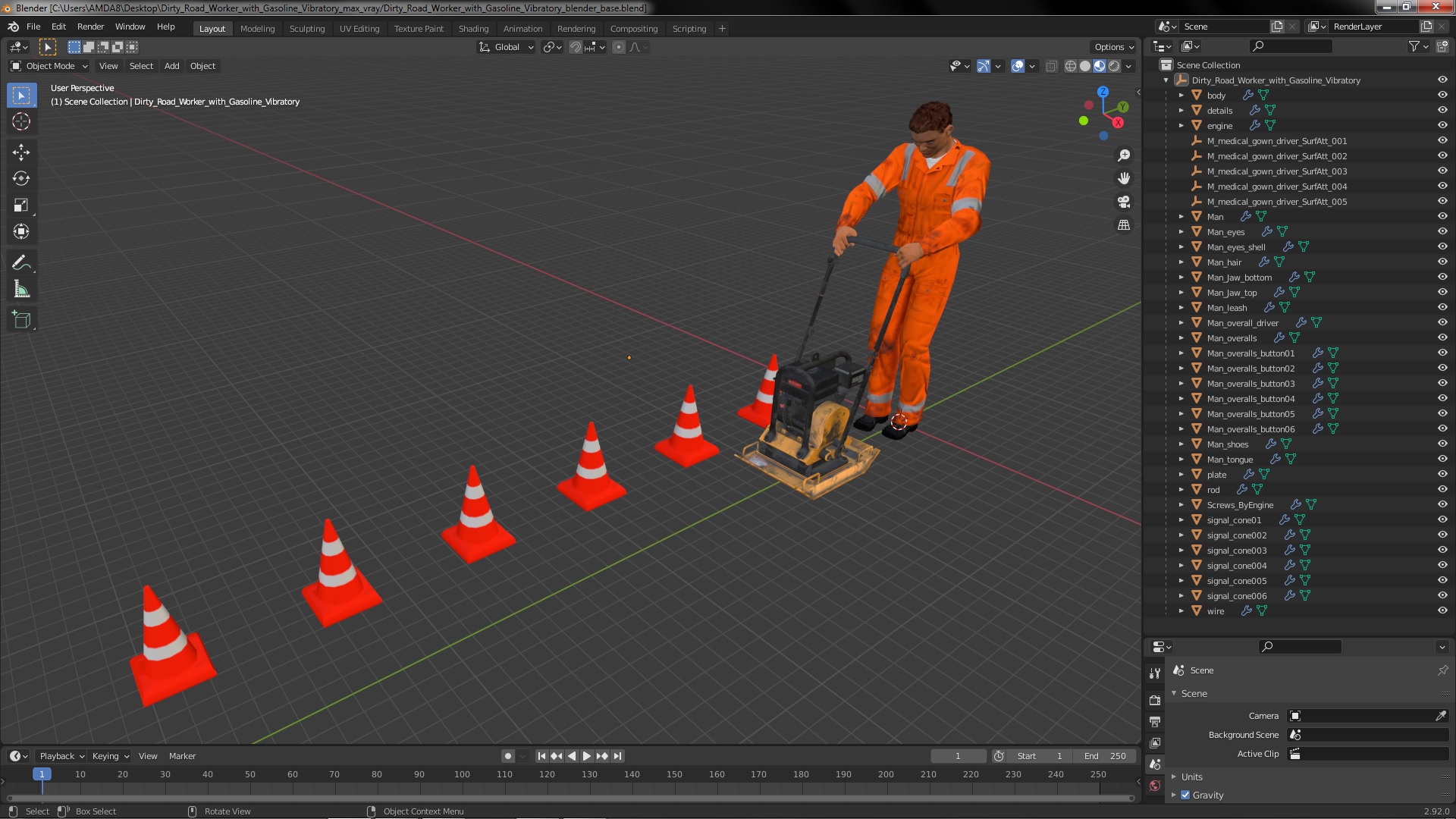The height and width of the screenshot is (819, 1456).
Task: Click the eyedropper next to Camera field
Action: [x=1441, y=716]
